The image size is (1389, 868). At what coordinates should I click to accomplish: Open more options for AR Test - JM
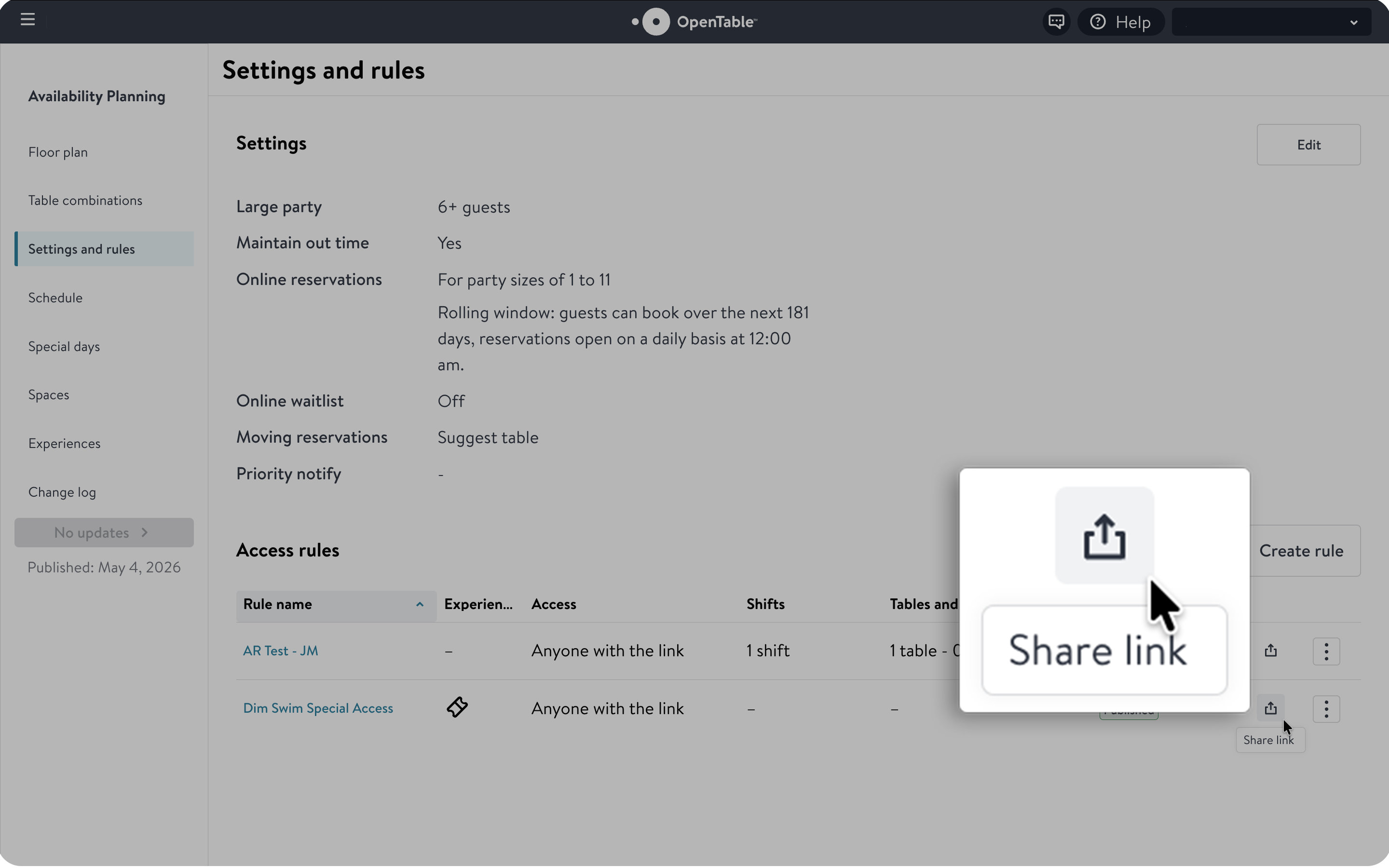(x=1326, y=651)
